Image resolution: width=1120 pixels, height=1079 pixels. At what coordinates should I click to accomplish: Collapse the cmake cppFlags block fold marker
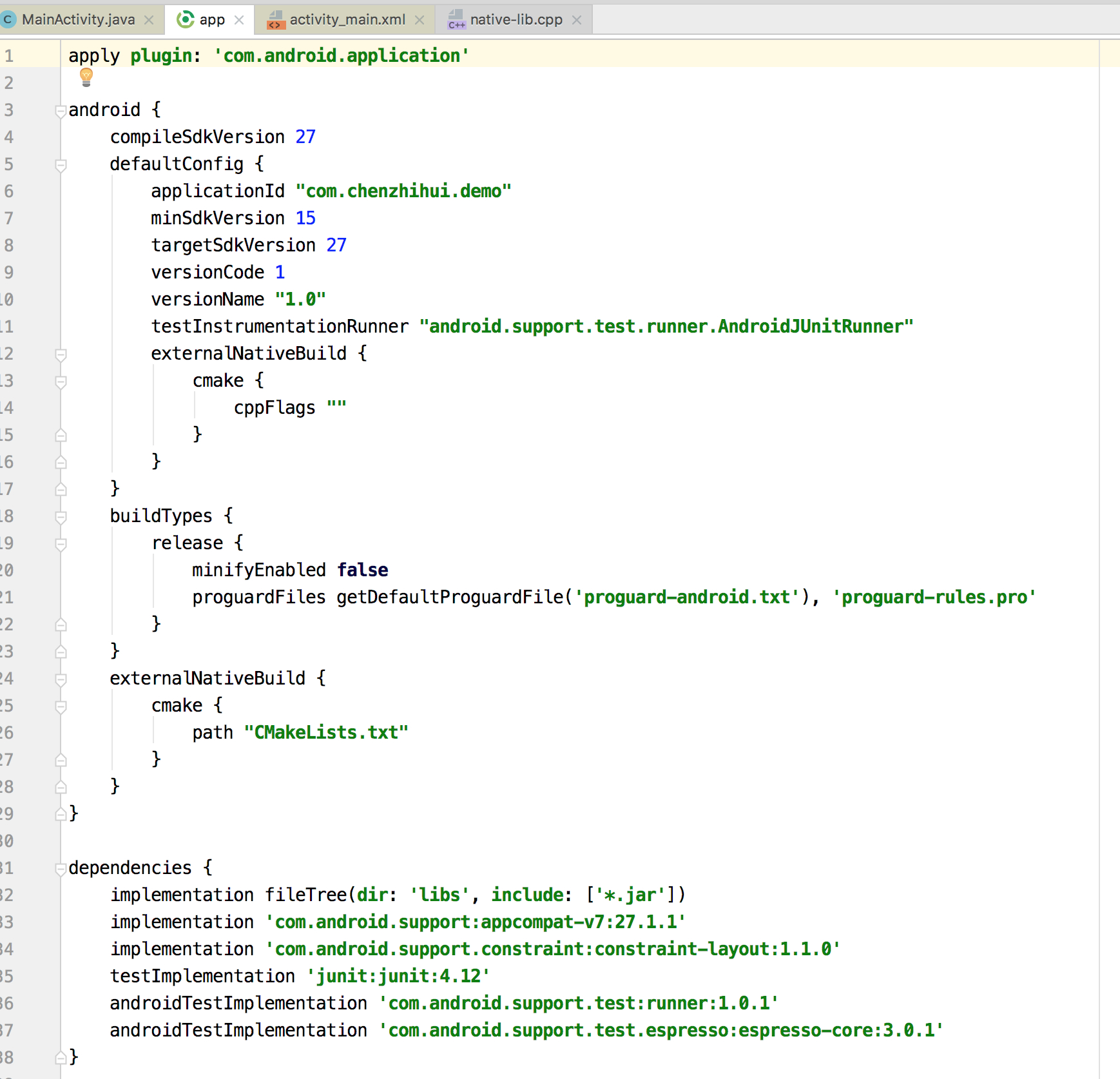[x=61, y=382]
